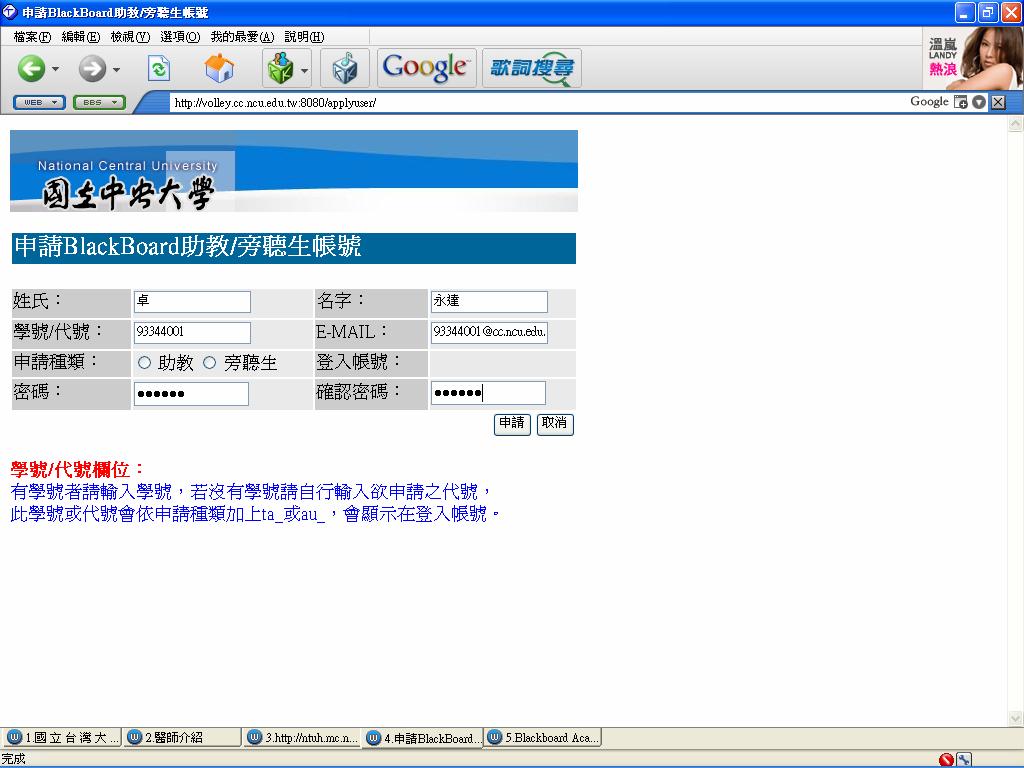Expand the Back button history arrow
1024x768 pixels.
(x=56, y=70)
